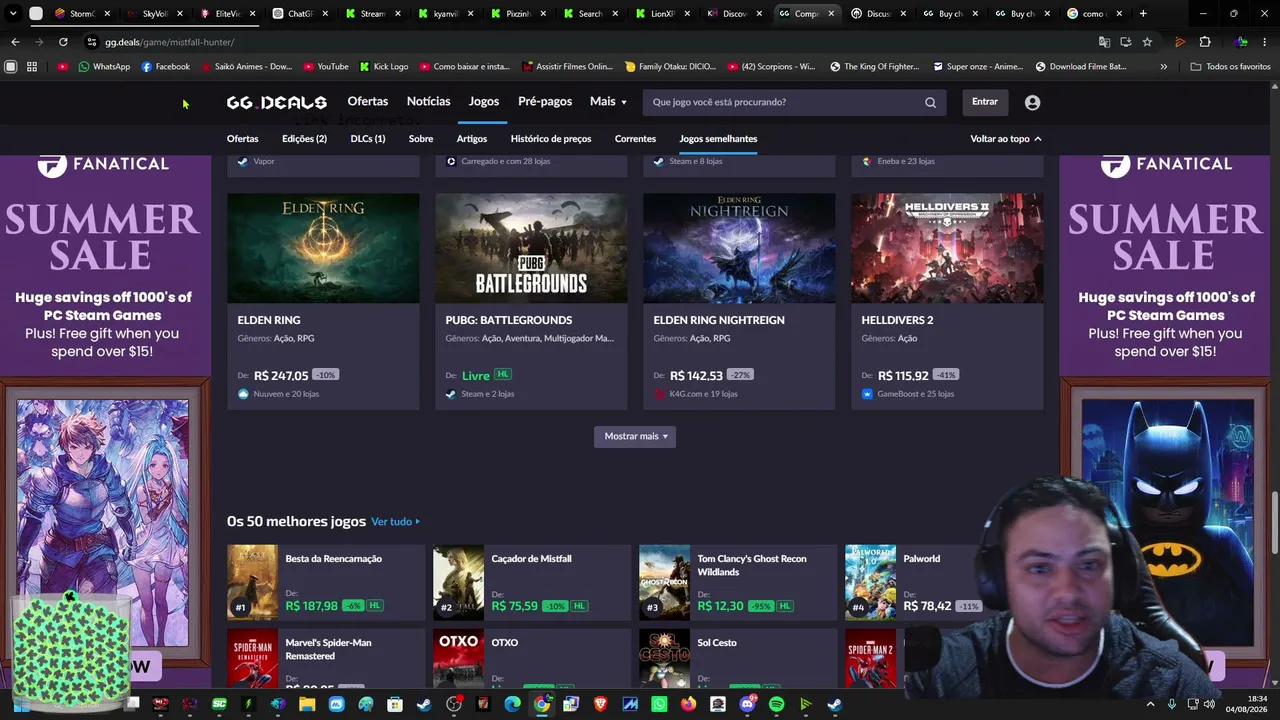Close the active GG.deals tab

click(x=831, y=14)
